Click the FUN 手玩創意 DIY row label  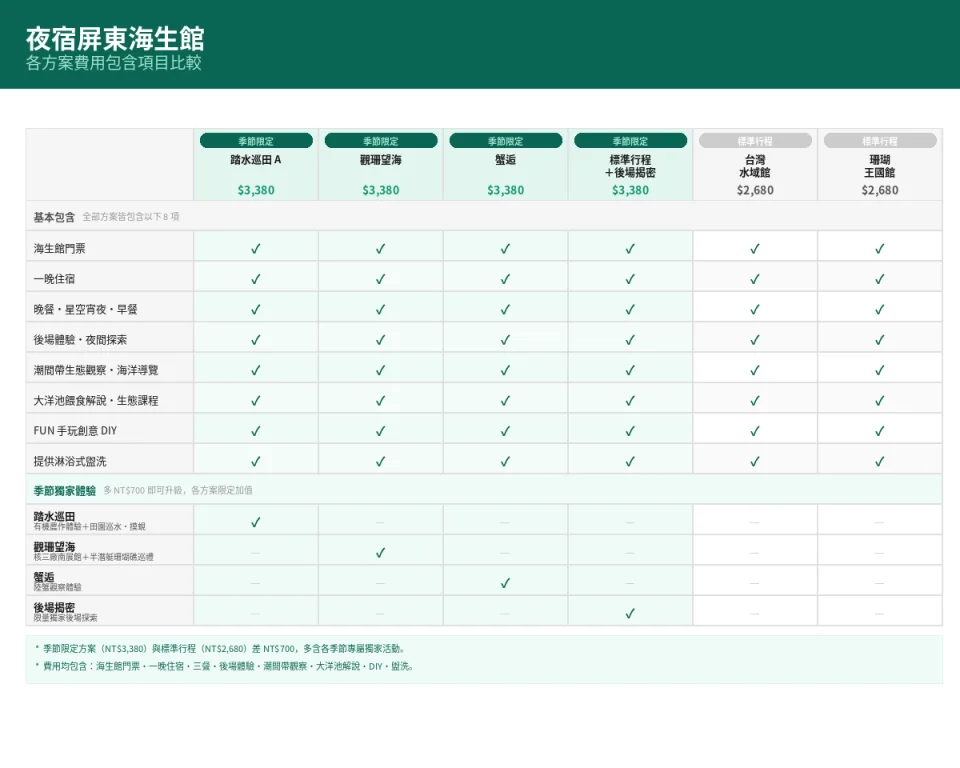(x=75, y=431)
